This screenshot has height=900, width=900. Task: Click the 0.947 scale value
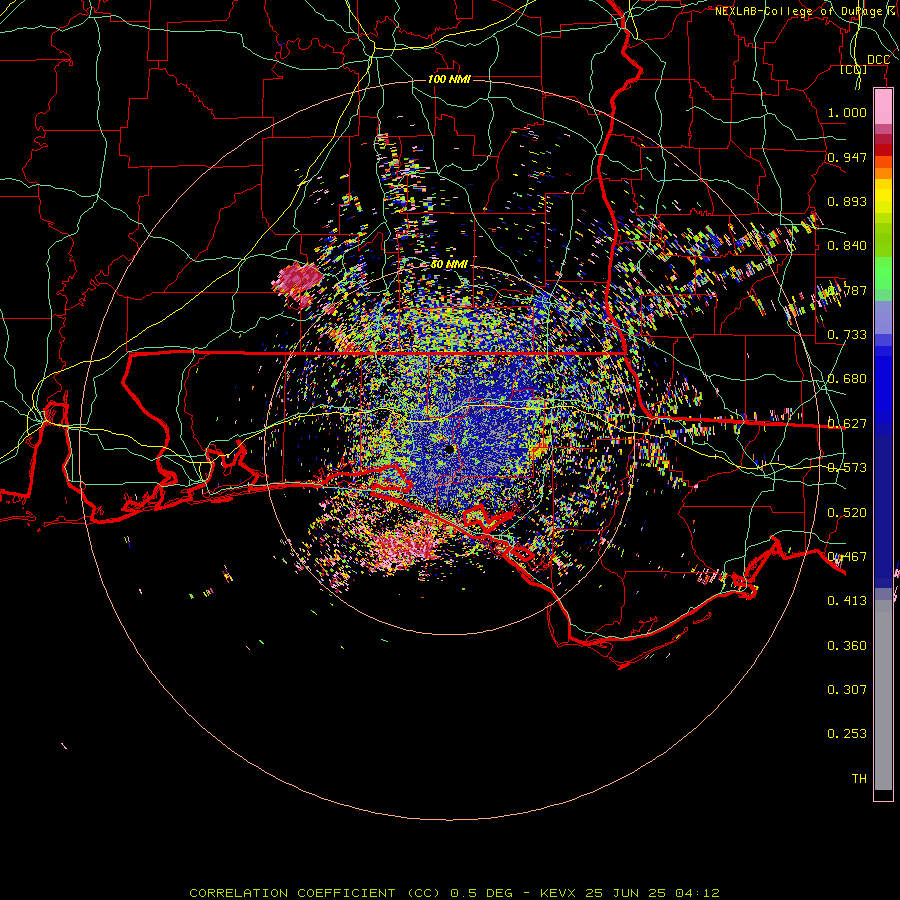click(847, 157)
